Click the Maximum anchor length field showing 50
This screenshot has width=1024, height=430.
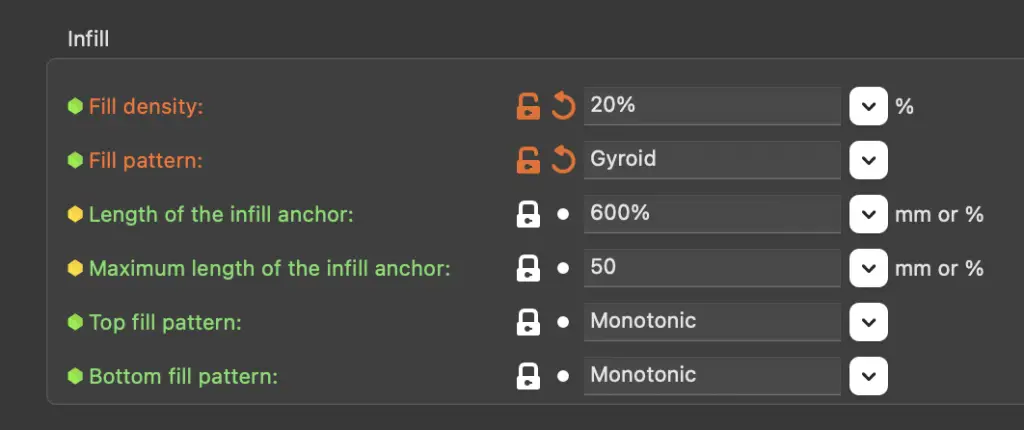click(712, 268)
